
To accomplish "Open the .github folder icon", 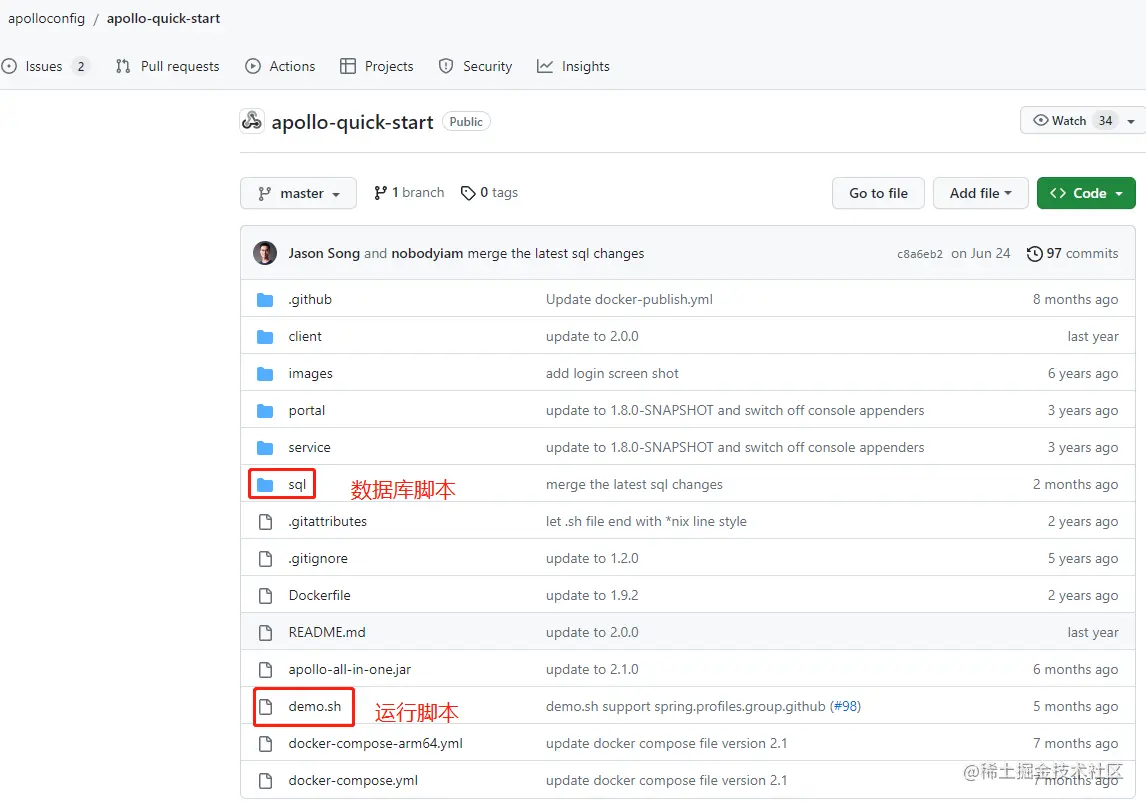I will (x=265, y=300).
